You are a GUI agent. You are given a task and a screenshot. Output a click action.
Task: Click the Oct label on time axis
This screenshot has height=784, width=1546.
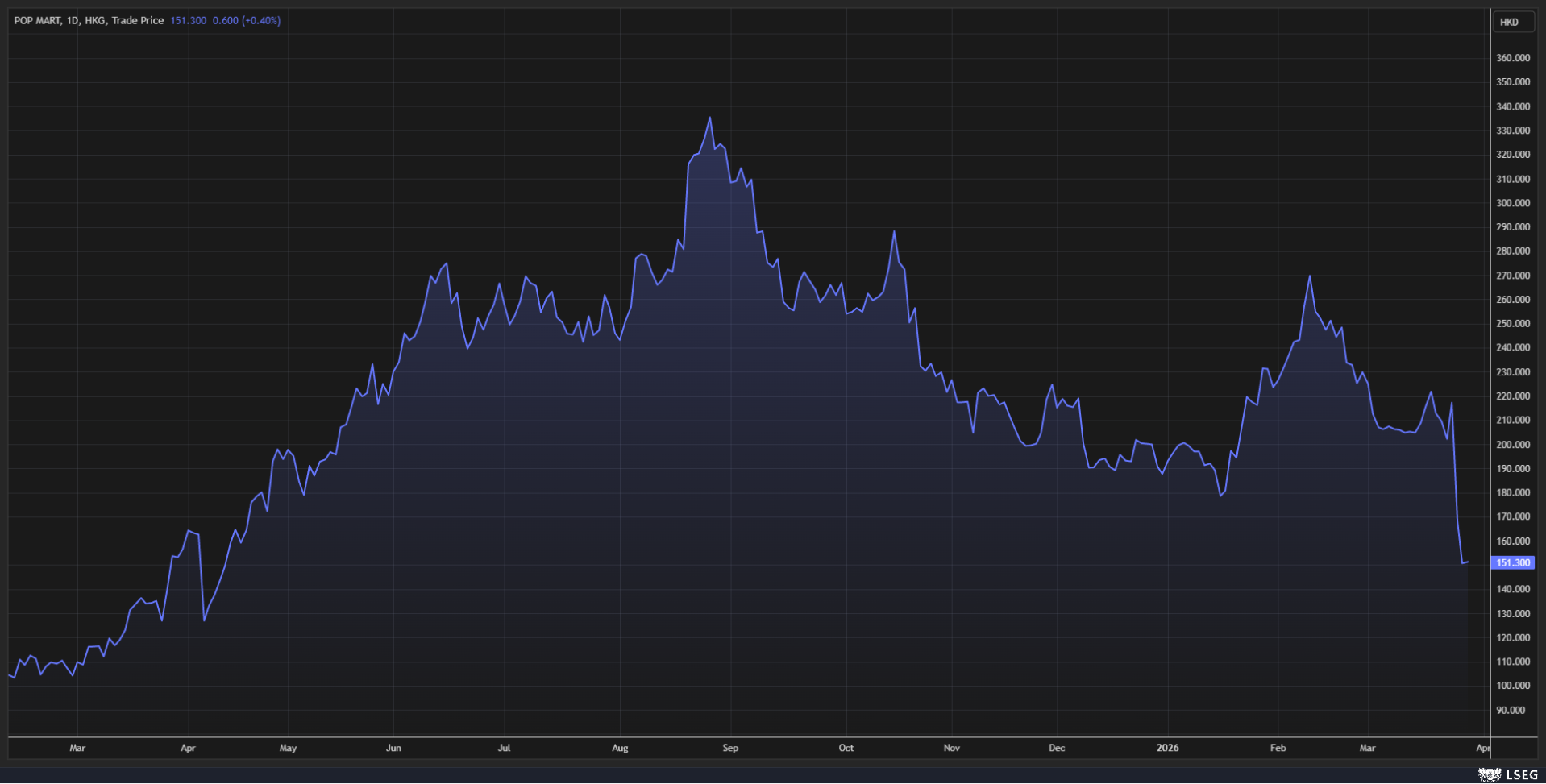[x=846, y=748]
